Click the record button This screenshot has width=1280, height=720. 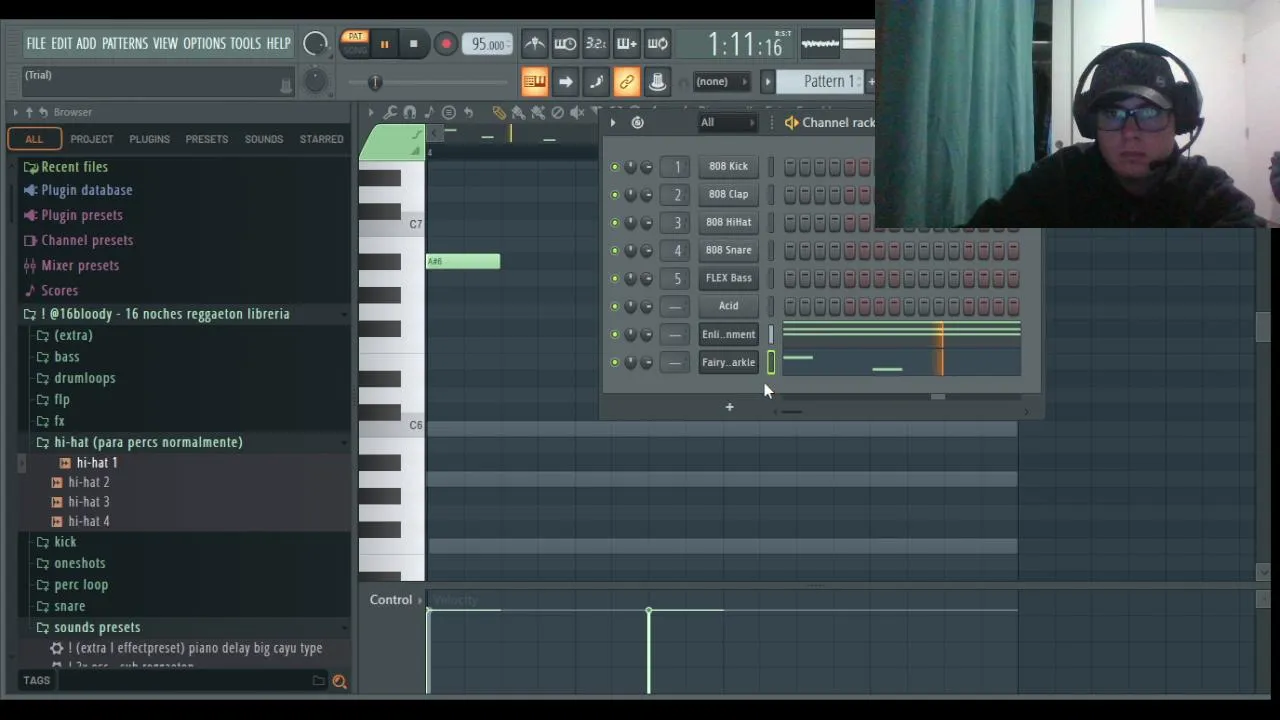pyautogui.click(x=446, y=44)
